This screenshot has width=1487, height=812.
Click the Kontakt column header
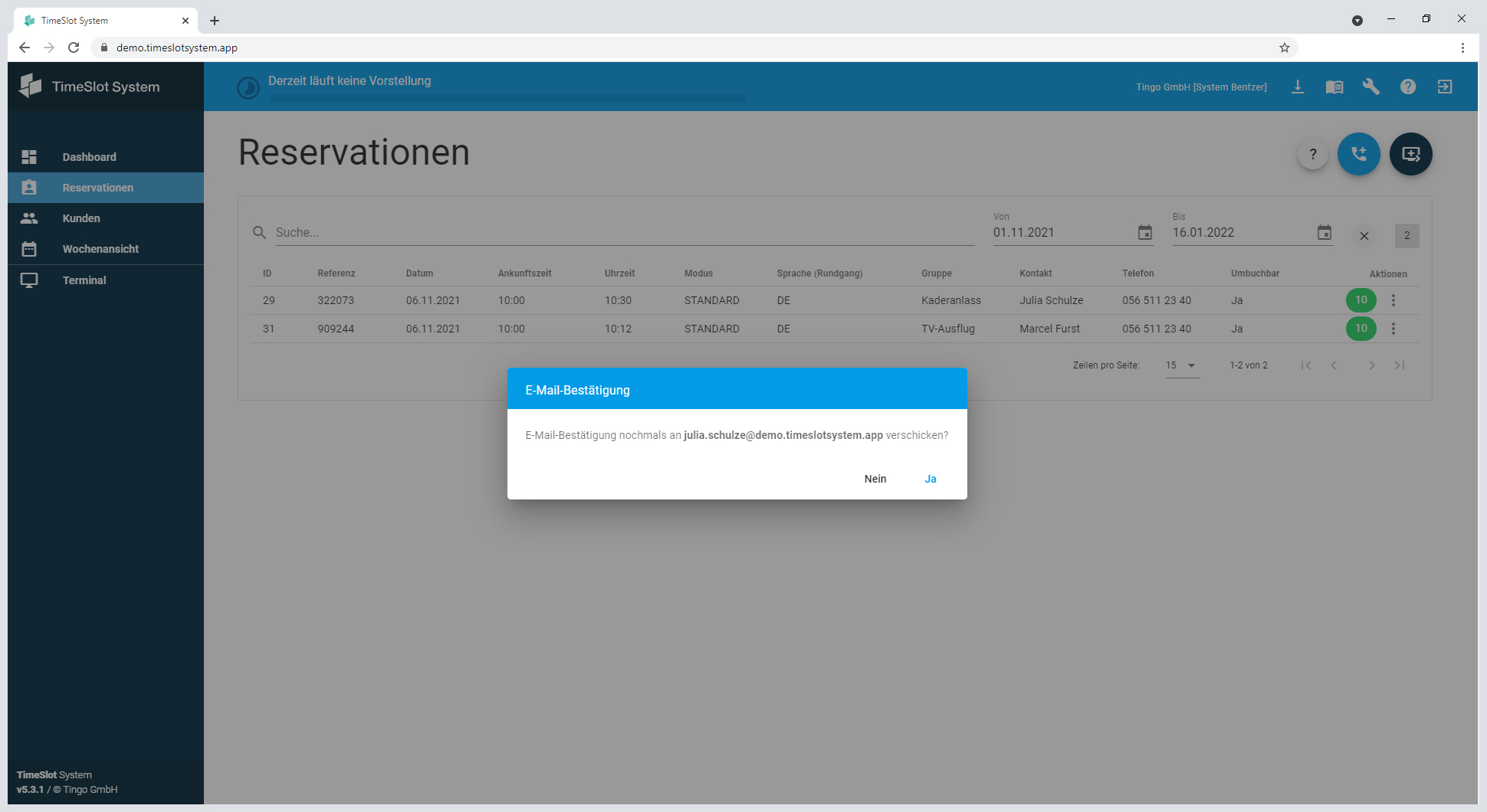(1036, 273)
